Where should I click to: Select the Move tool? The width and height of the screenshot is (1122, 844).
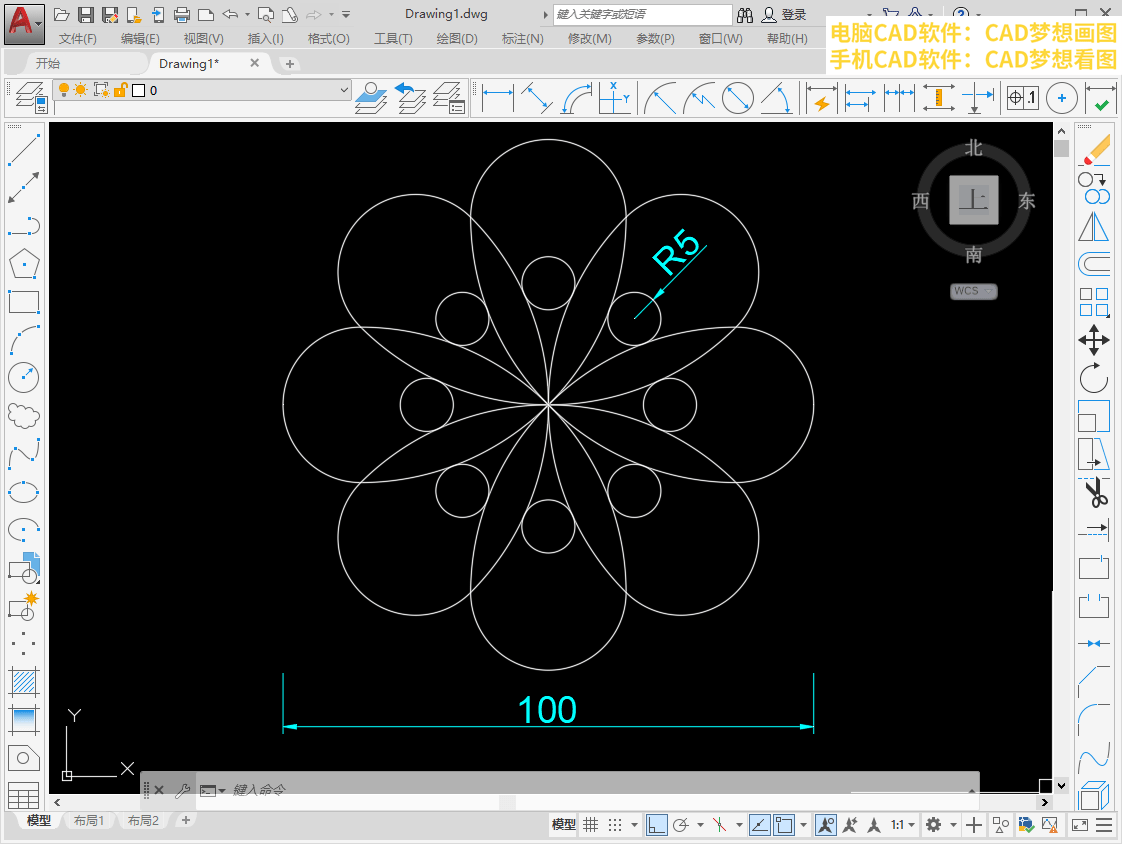click(x=1094, y=340)
